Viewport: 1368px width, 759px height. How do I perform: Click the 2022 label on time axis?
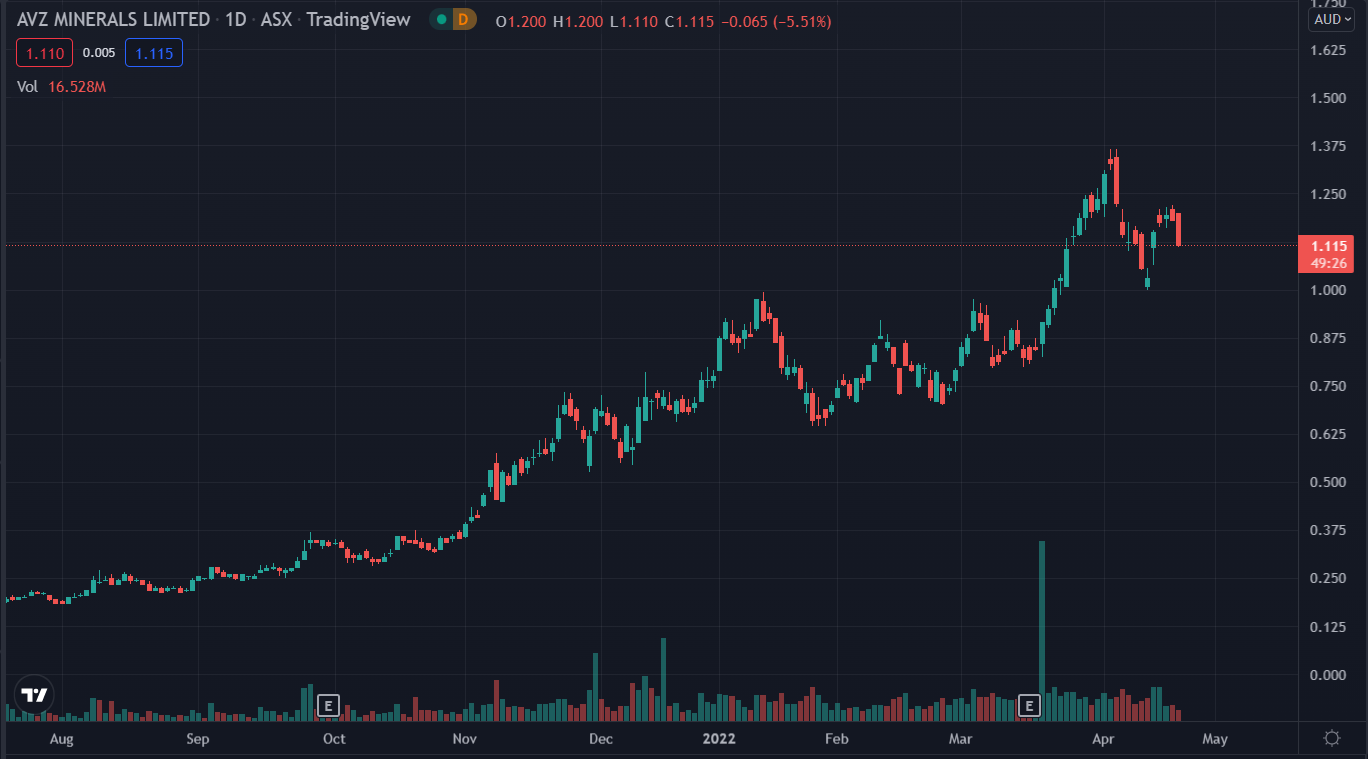pos(719,739)
